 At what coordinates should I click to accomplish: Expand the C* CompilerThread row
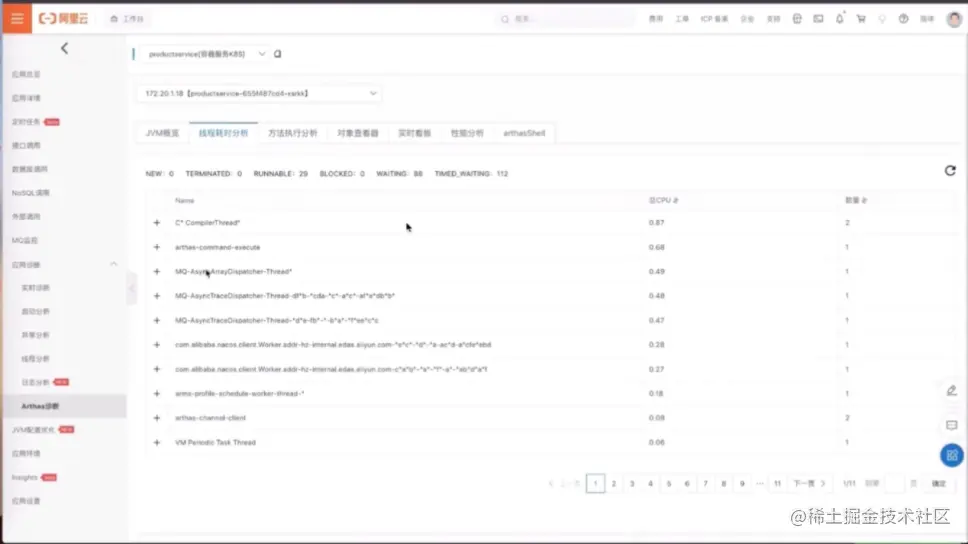[157, 223]
